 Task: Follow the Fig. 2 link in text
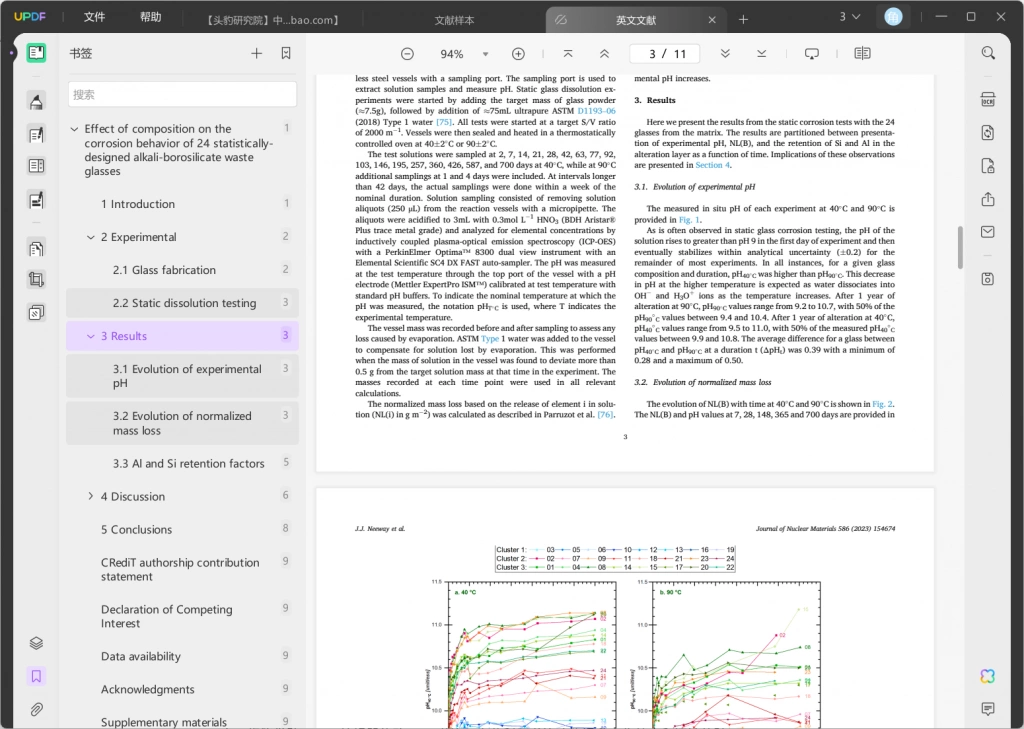(882, 404)
